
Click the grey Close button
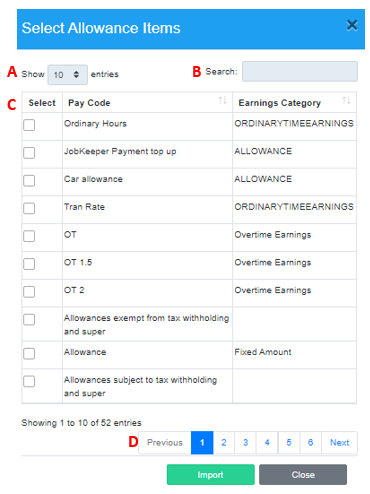(x=303, y=475)
